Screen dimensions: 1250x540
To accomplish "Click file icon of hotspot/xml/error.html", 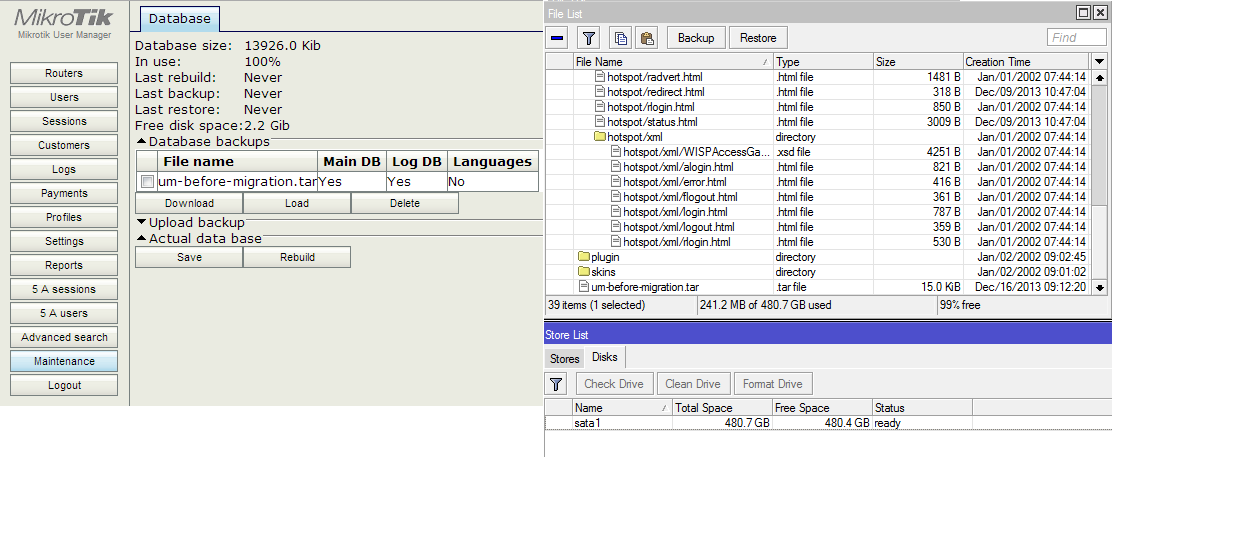I will pyautogui.click(x=616, y=182).
